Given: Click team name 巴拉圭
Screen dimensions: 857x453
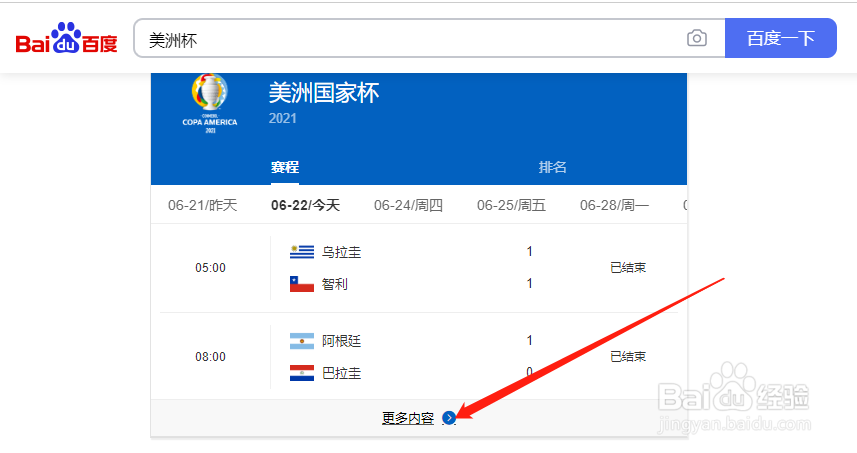Looking at the screenshot, I should point(342,373).
